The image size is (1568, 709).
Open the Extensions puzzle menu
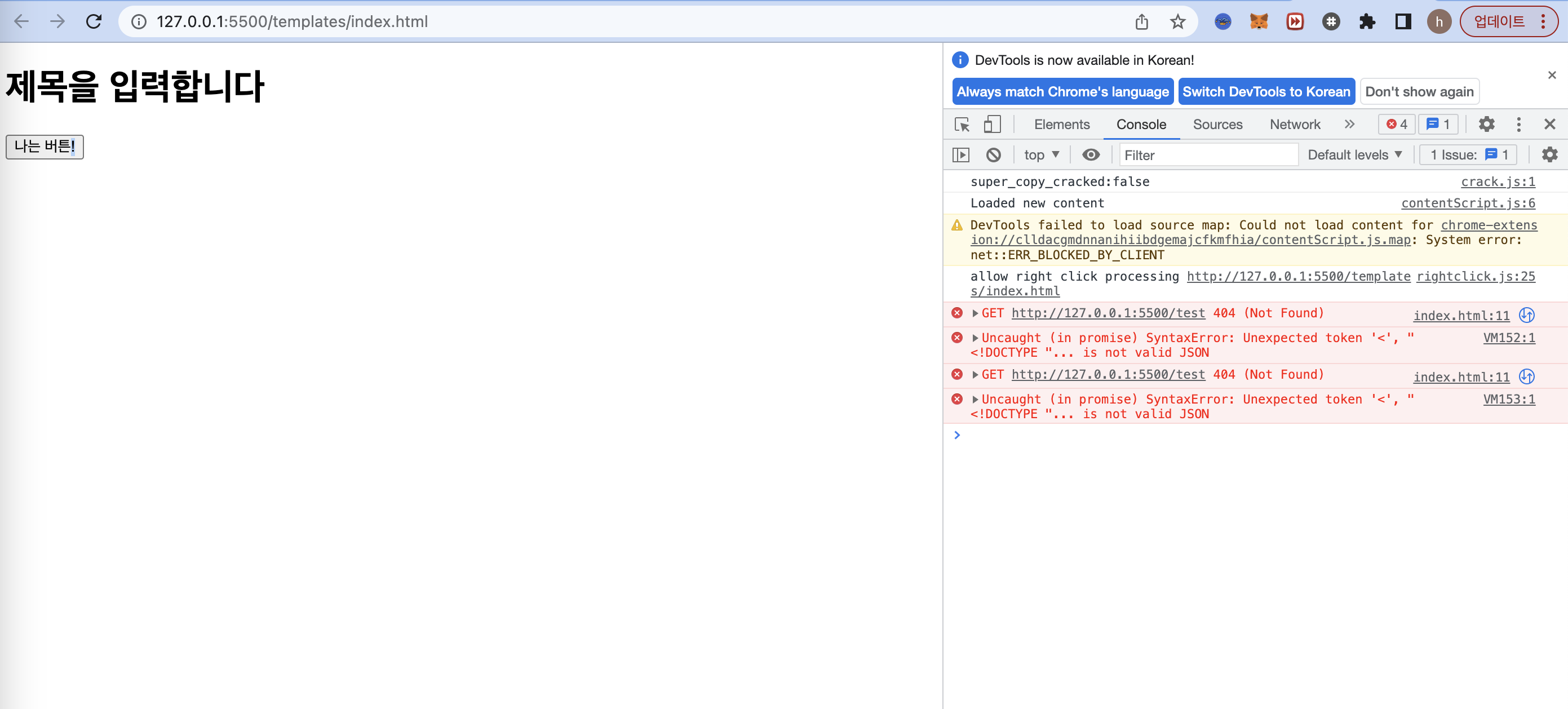point(1367,22)
